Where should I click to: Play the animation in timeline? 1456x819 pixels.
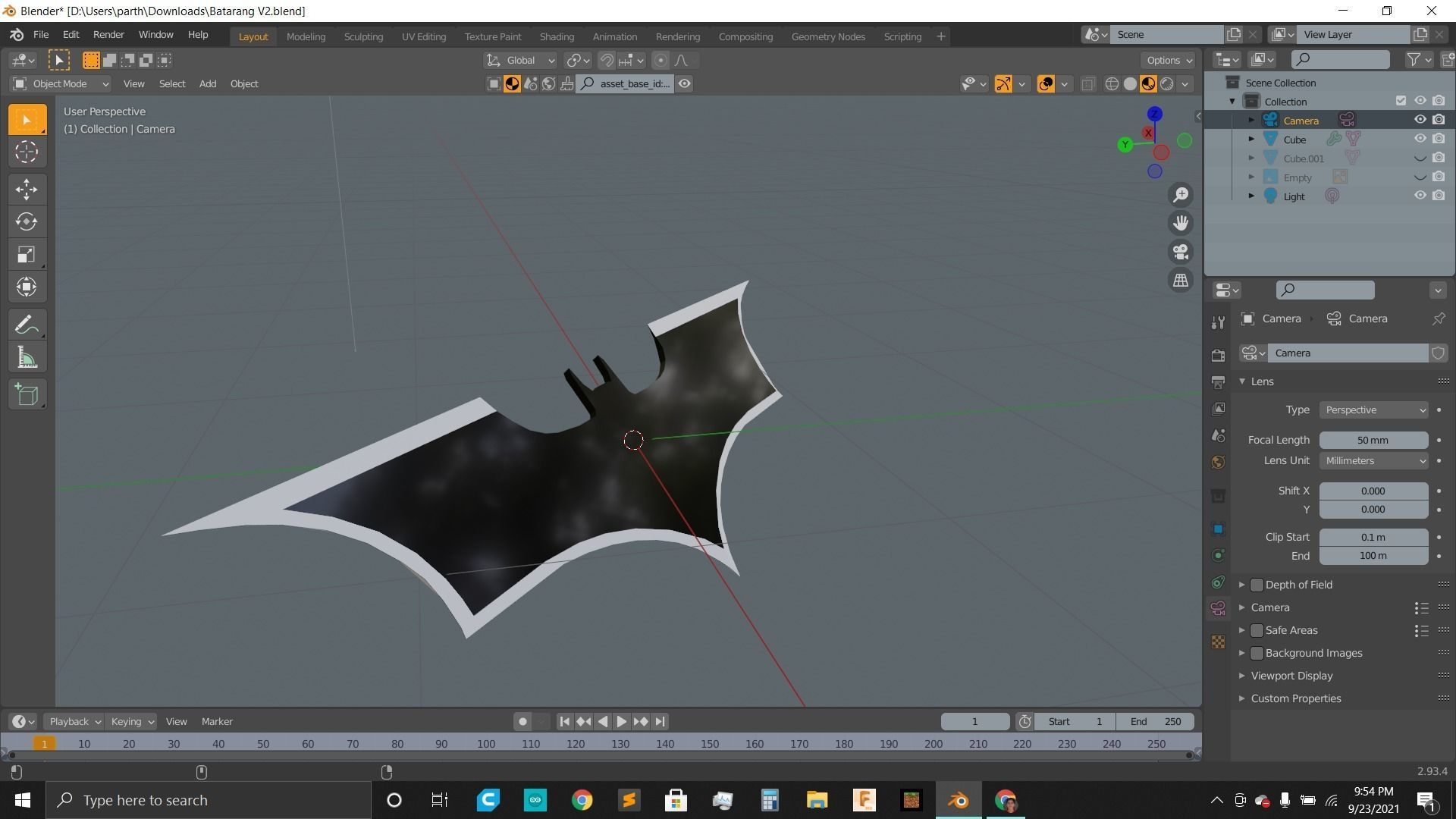tap(621, 722)
